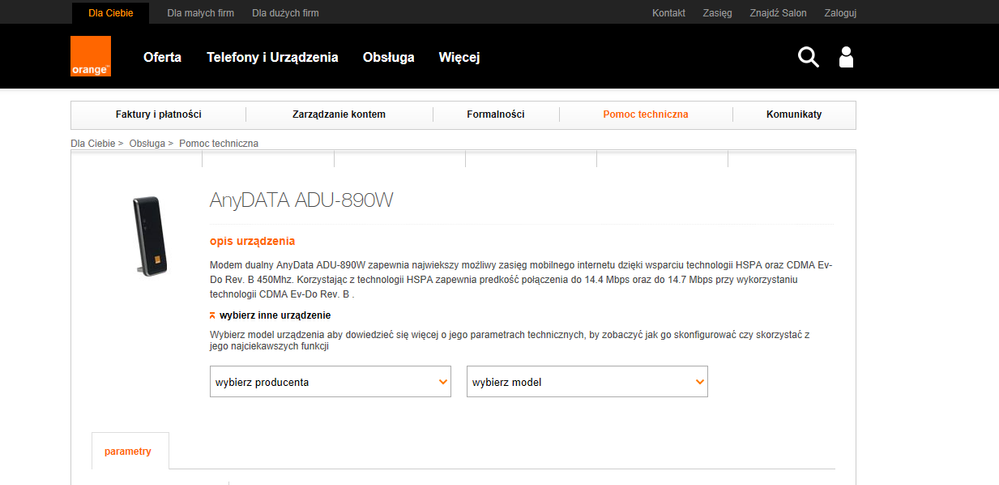This screenshot has width=999, height=485.
Task: Open the 'Zasięg' coverage link
Action: click(x=717, y=13)
